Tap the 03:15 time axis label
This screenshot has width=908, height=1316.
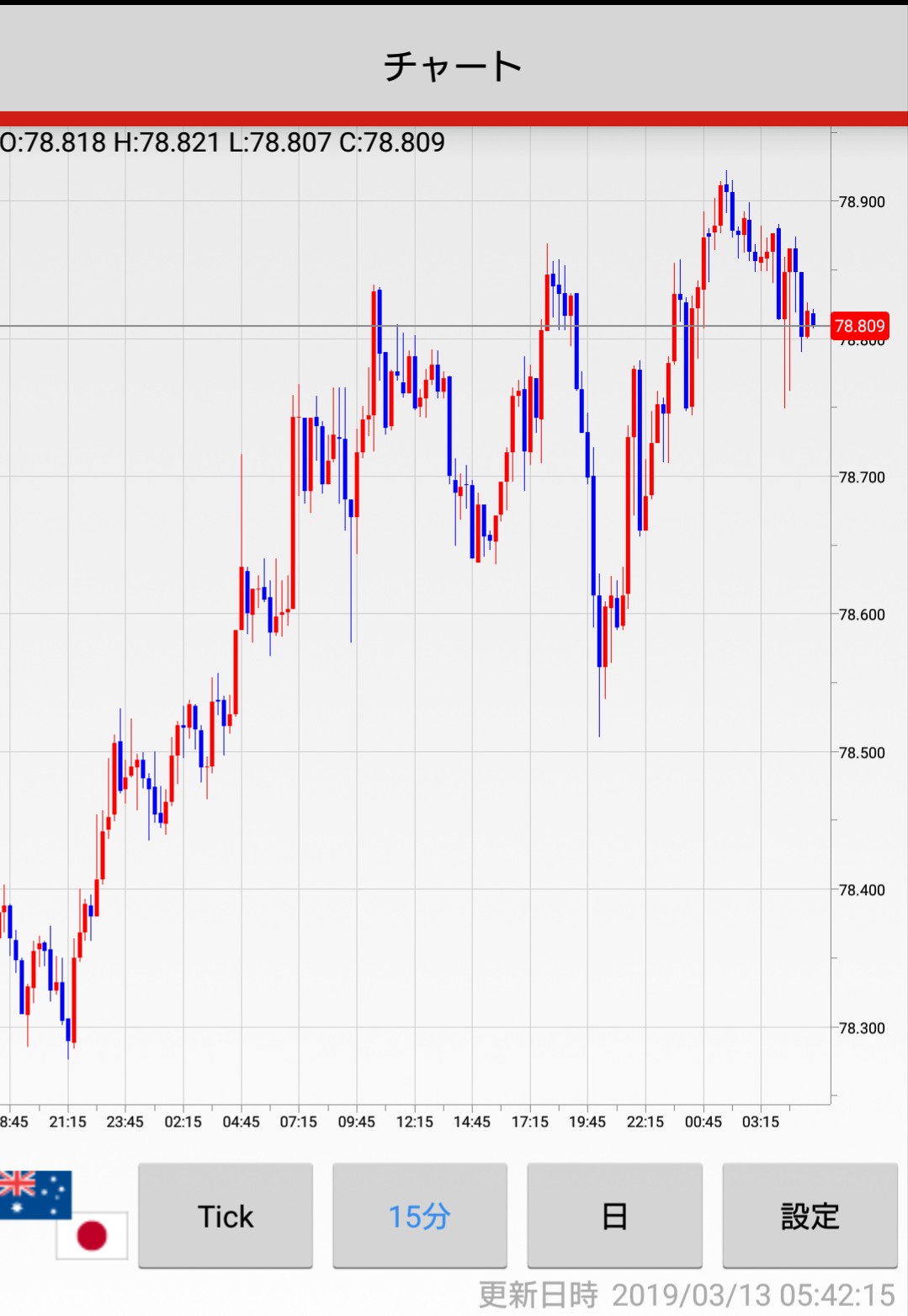point(761,1122)
